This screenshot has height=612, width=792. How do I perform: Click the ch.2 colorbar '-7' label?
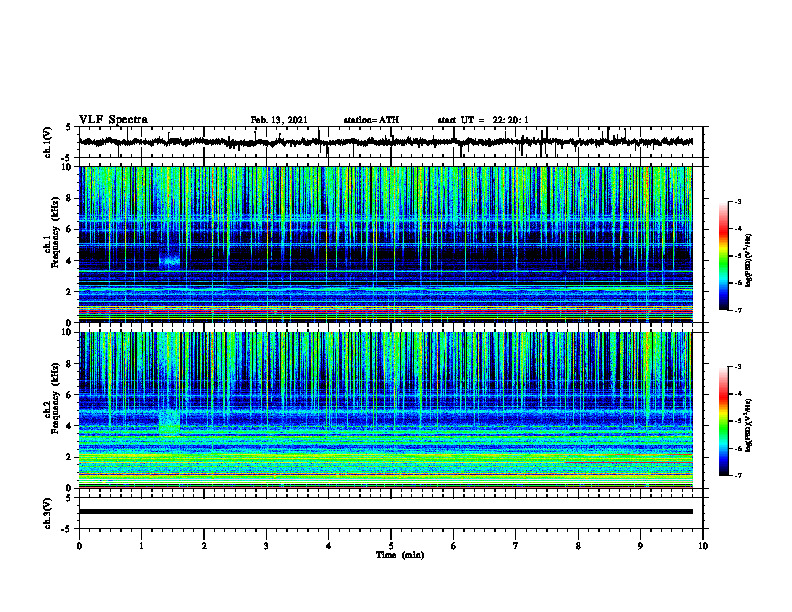pos(738,475)
